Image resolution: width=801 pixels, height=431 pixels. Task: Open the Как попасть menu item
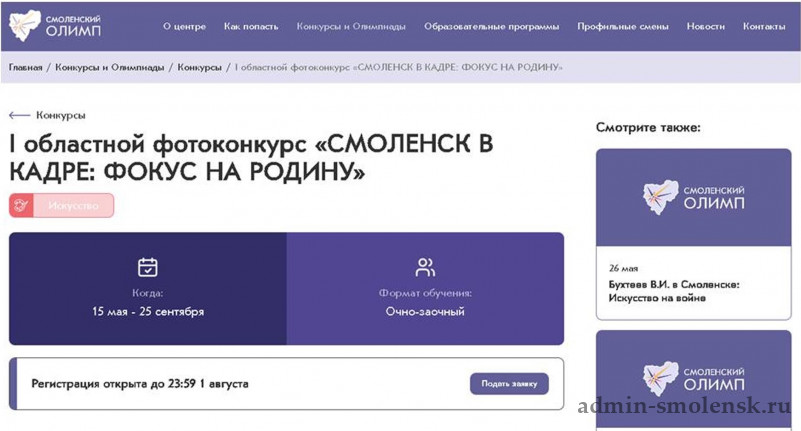point(250,27)
